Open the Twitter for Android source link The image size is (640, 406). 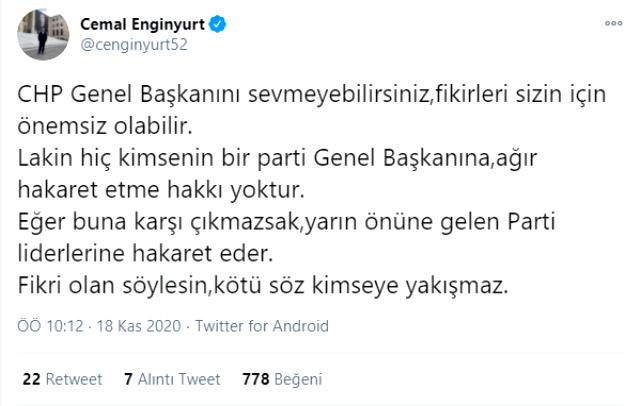click(261, 326)
